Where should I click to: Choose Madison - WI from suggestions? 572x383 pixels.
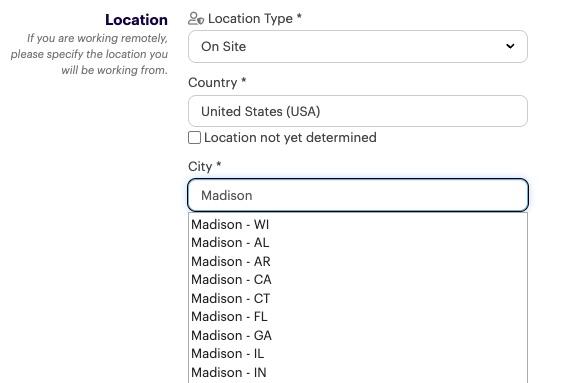pos(358,224)
